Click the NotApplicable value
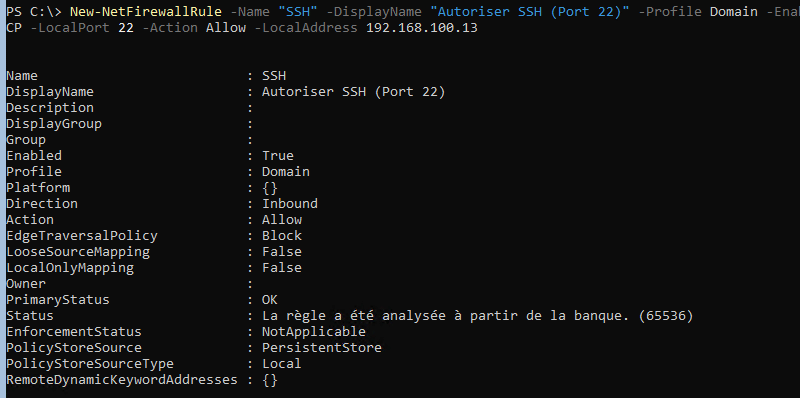The height and width of the screenshot is (398, 800). pos(314,332)
